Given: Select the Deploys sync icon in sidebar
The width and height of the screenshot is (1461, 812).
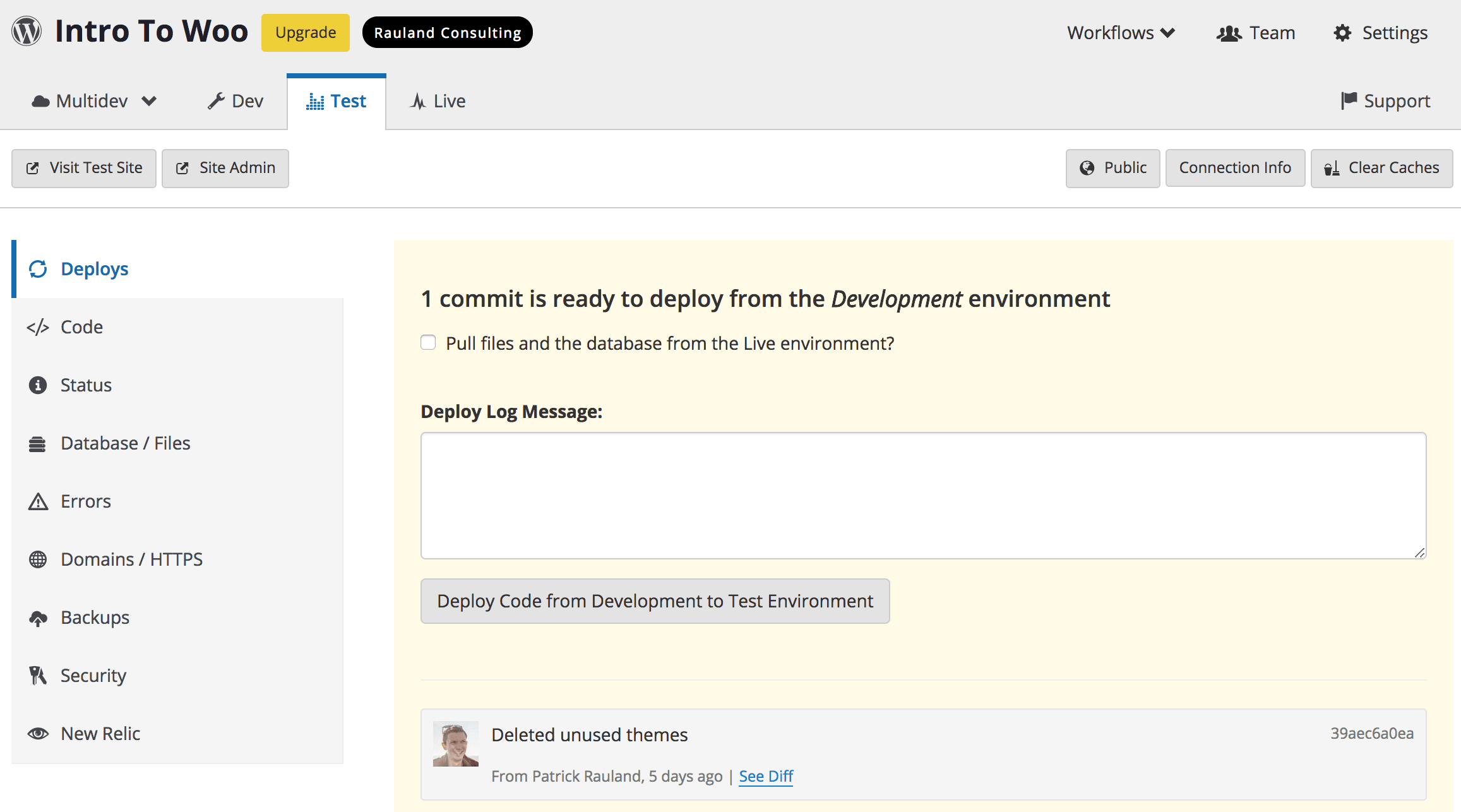Looking at the screenshot, I should pos(38,268).
